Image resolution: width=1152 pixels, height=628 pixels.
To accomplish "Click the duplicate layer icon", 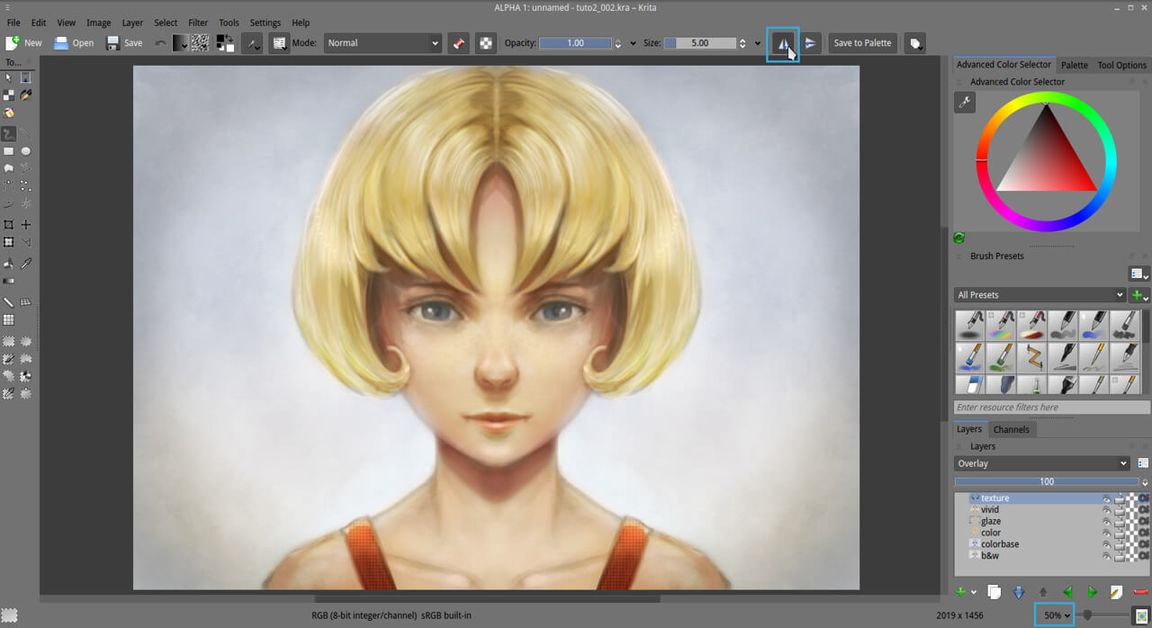I will (994, 592).
